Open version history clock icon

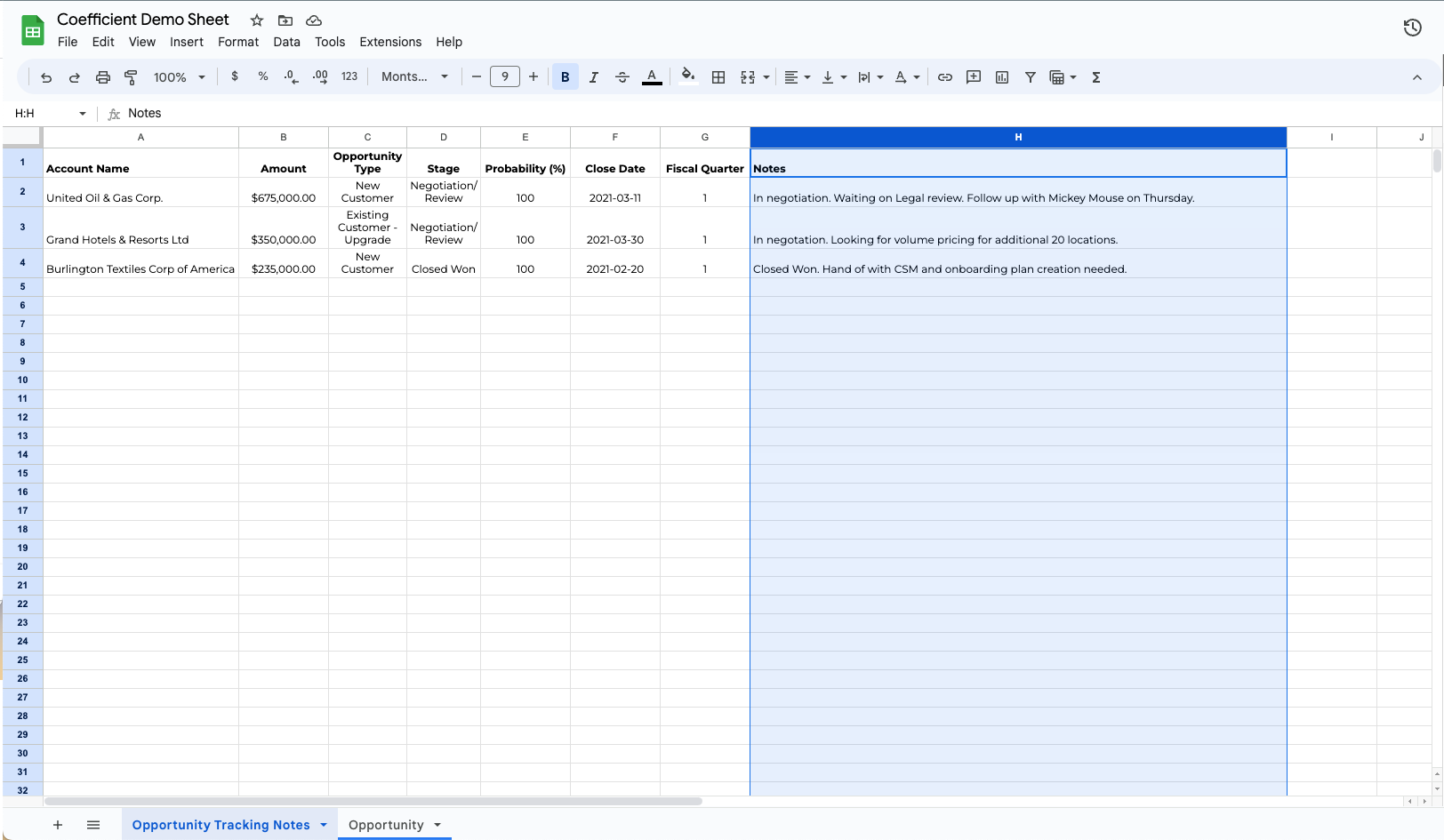[x=1412, y=28]
